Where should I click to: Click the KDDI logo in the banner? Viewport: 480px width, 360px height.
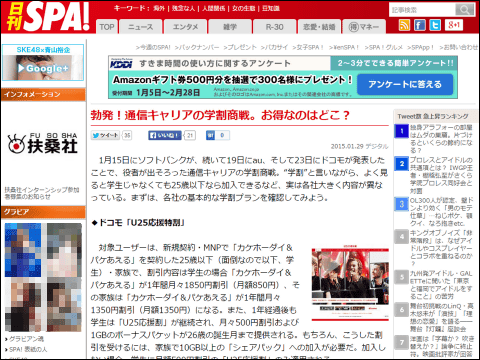coord(121,63)
